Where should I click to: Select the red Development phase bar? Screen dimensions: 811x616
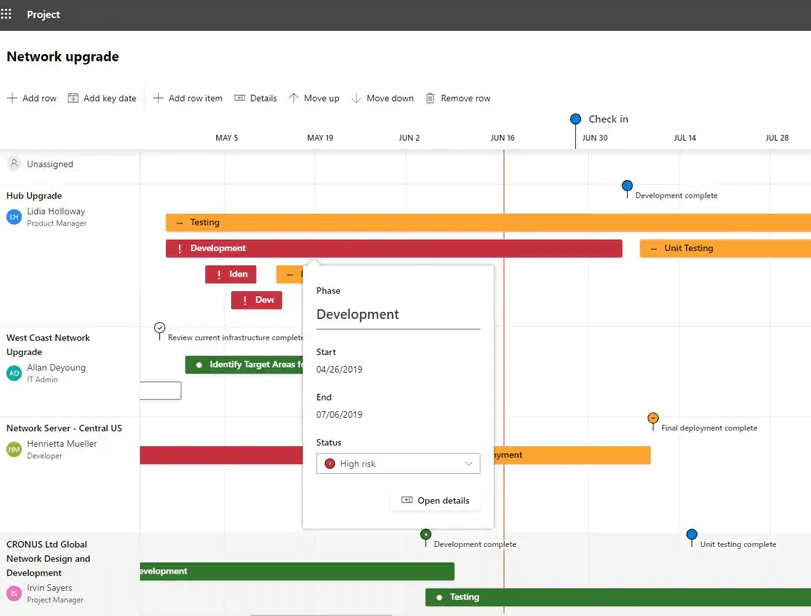394,248
